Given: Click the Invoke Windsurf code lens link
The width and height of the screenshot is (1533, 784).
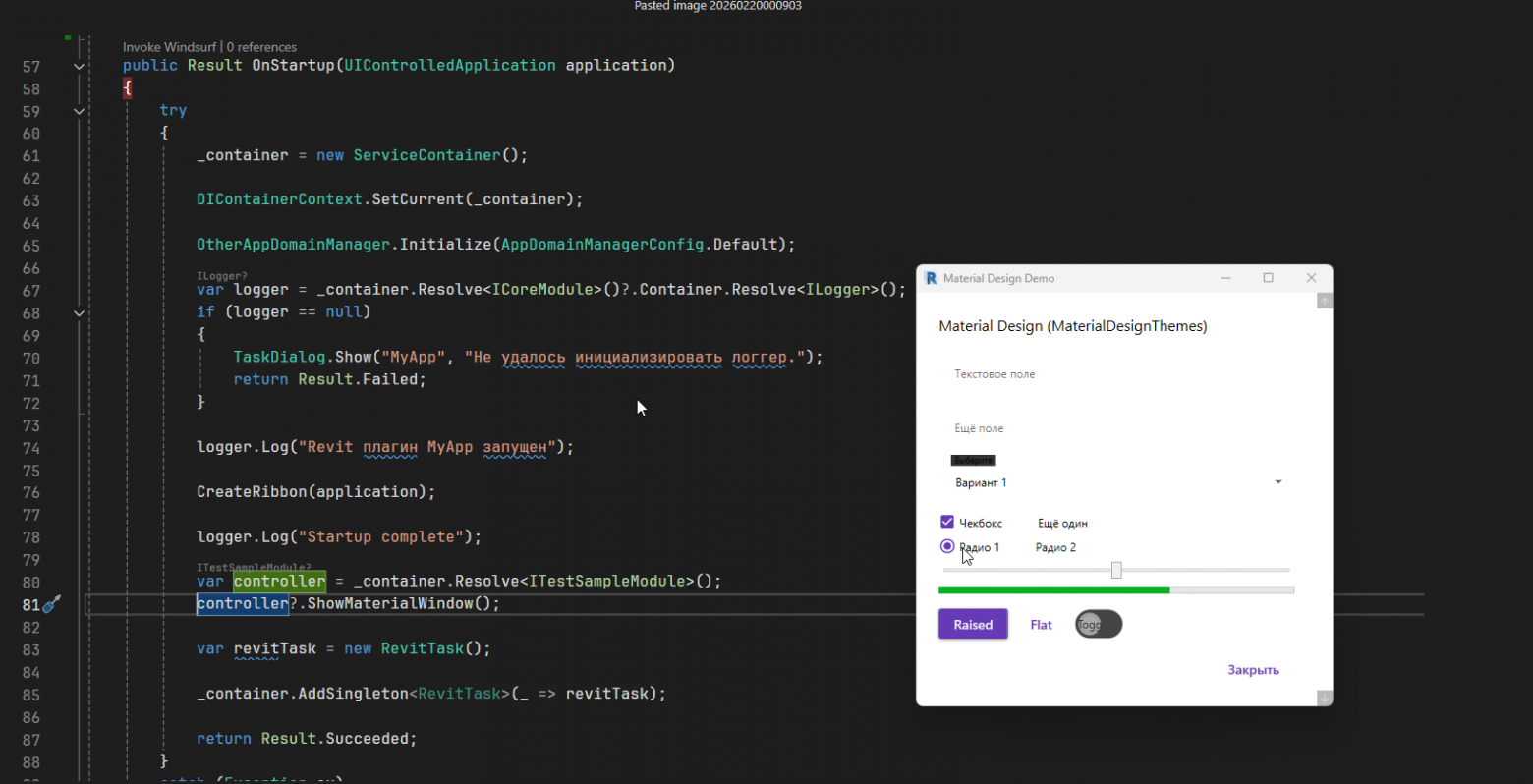Looking at the screenshot, I should (x=170, y=47).
